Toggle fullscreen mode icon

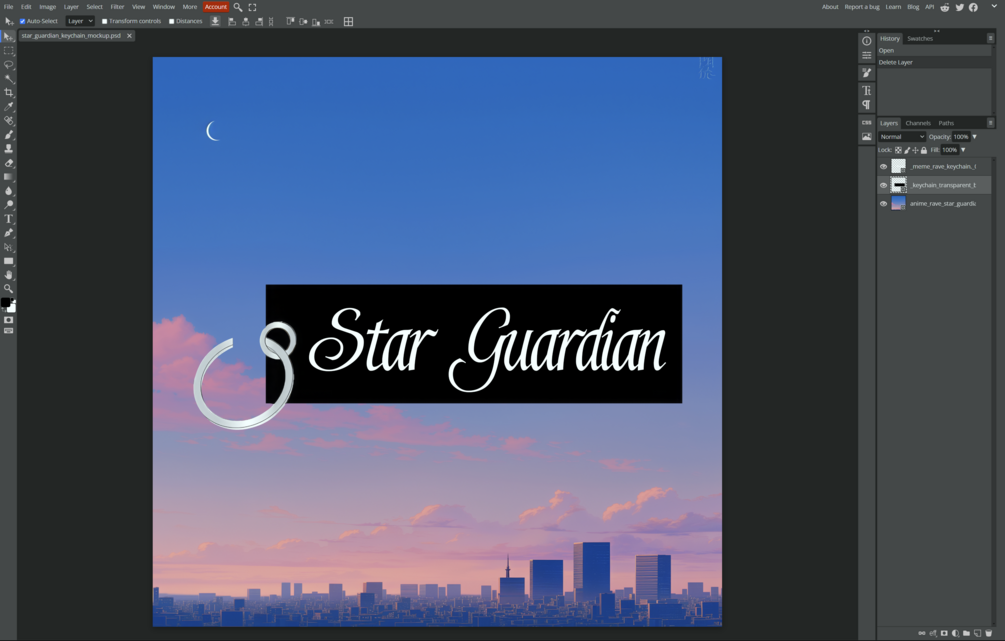point(253,7)
